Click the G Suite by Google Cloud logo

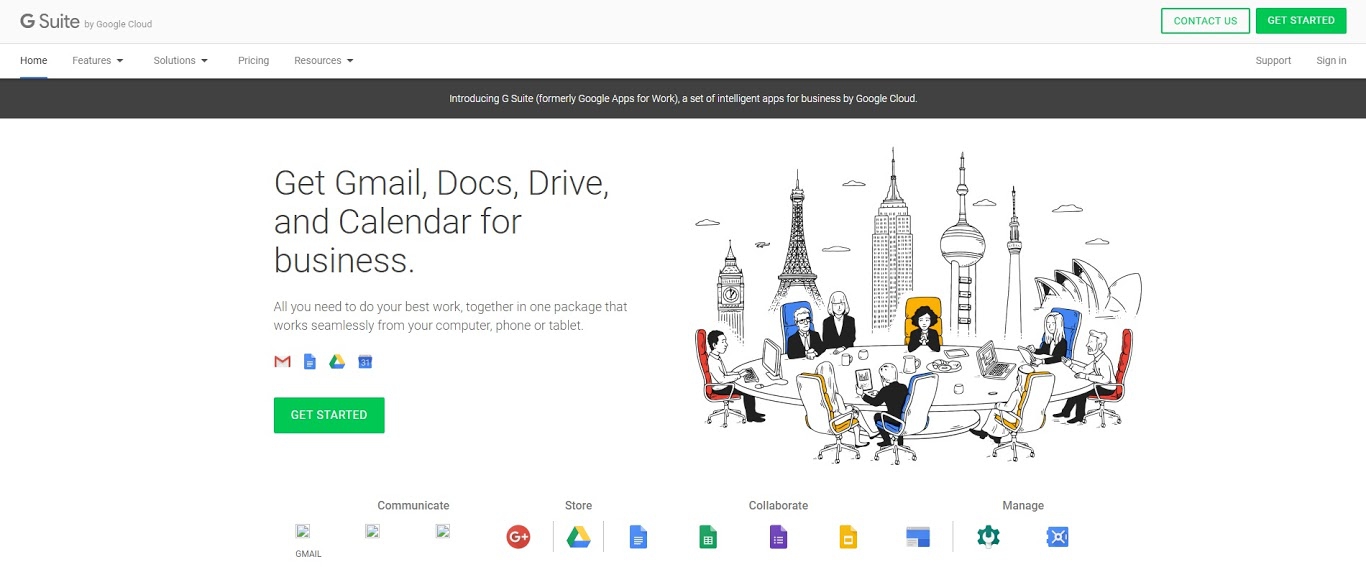86,21
